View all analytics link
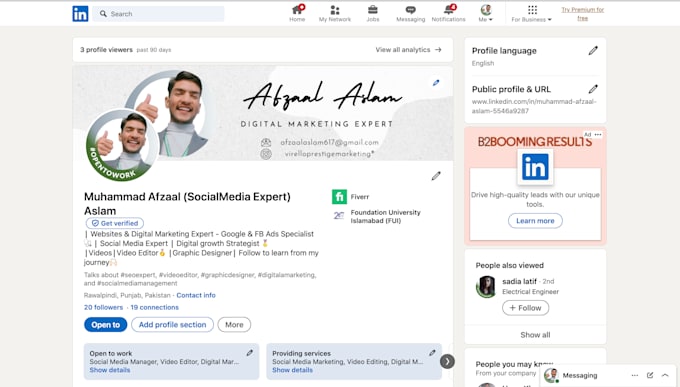Screen dimensions: 680x387 click(x=409, y=50)
